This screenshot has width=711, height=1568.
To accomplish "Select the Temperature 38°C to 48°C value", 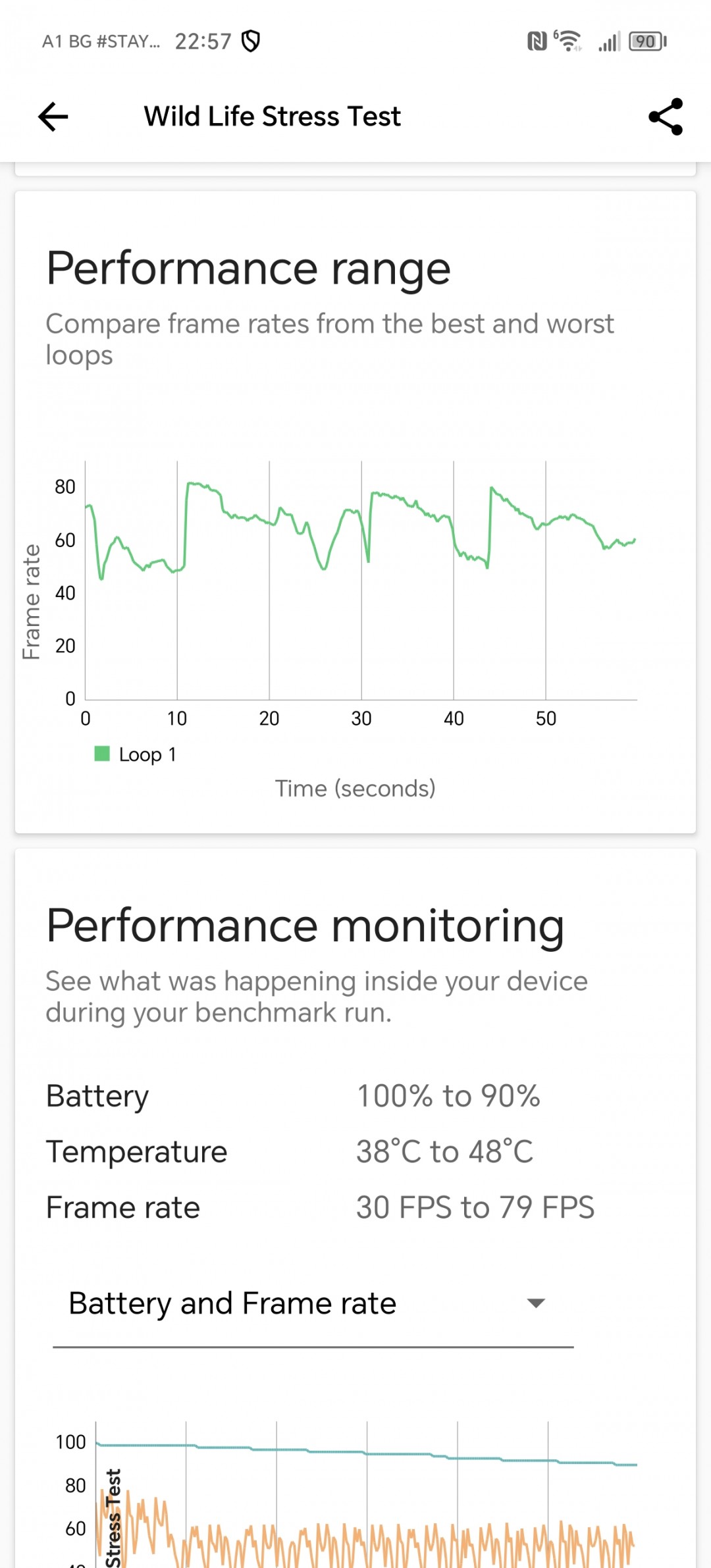I will click(445, 1151).
